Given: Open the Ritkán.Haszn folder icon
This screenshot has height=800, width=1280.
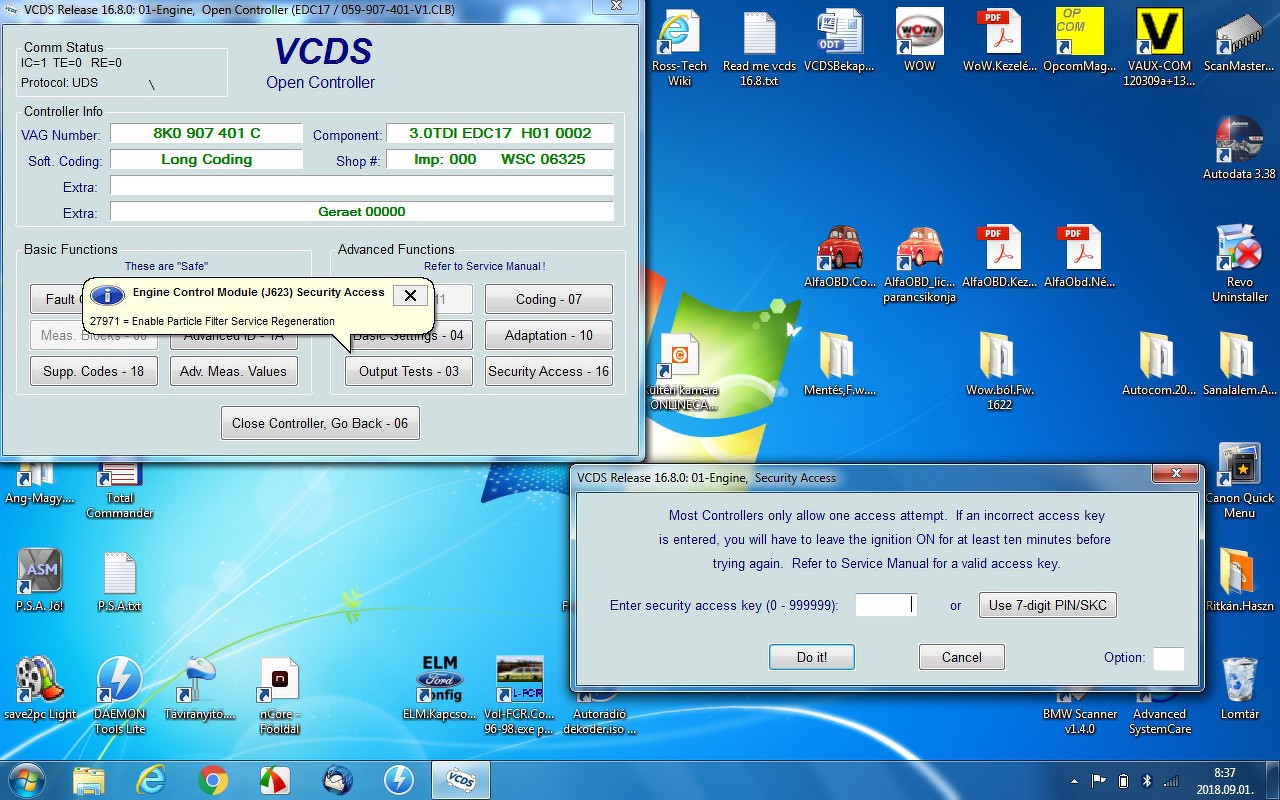Looking at the screenshot, I should (1239, 580).
